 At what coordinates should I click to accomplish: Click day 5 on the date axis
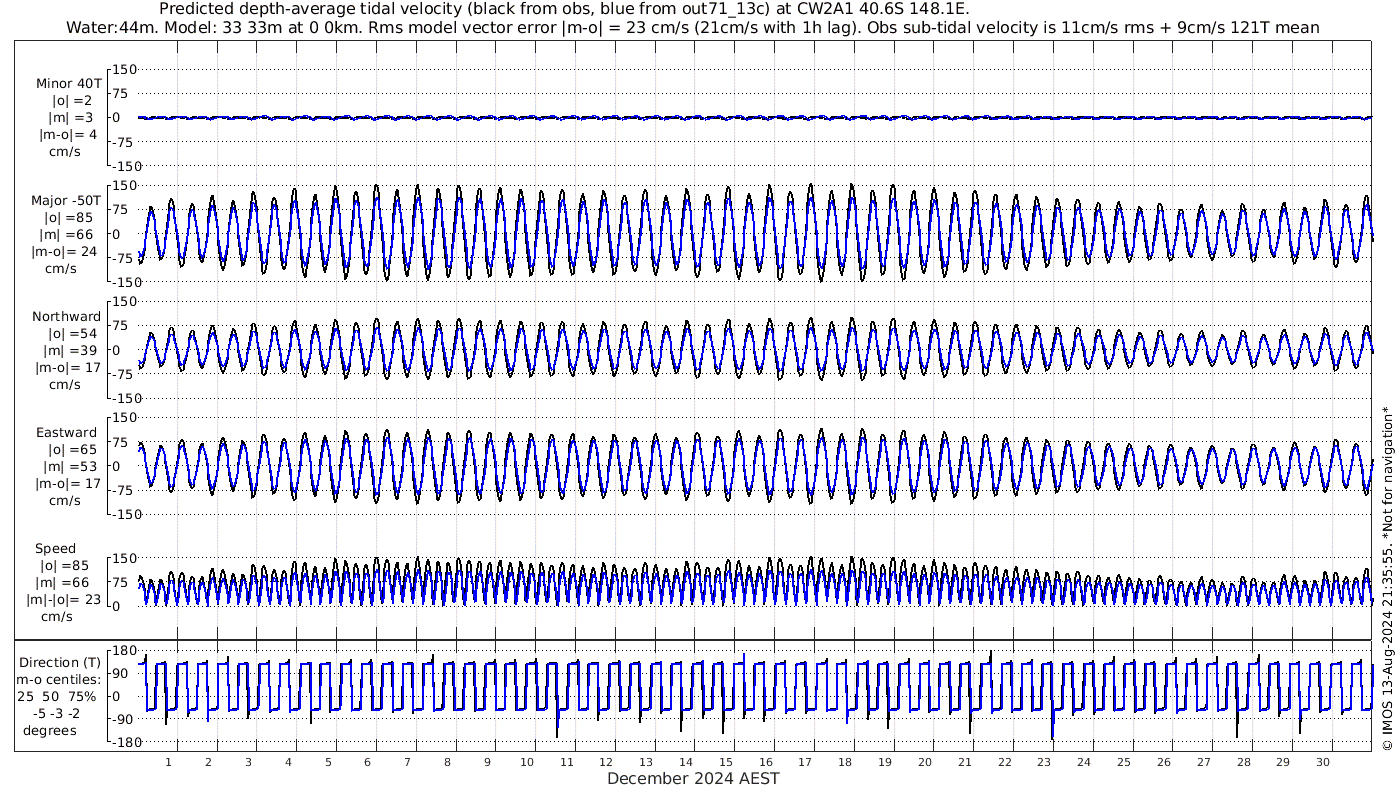(x=328, y=762)
